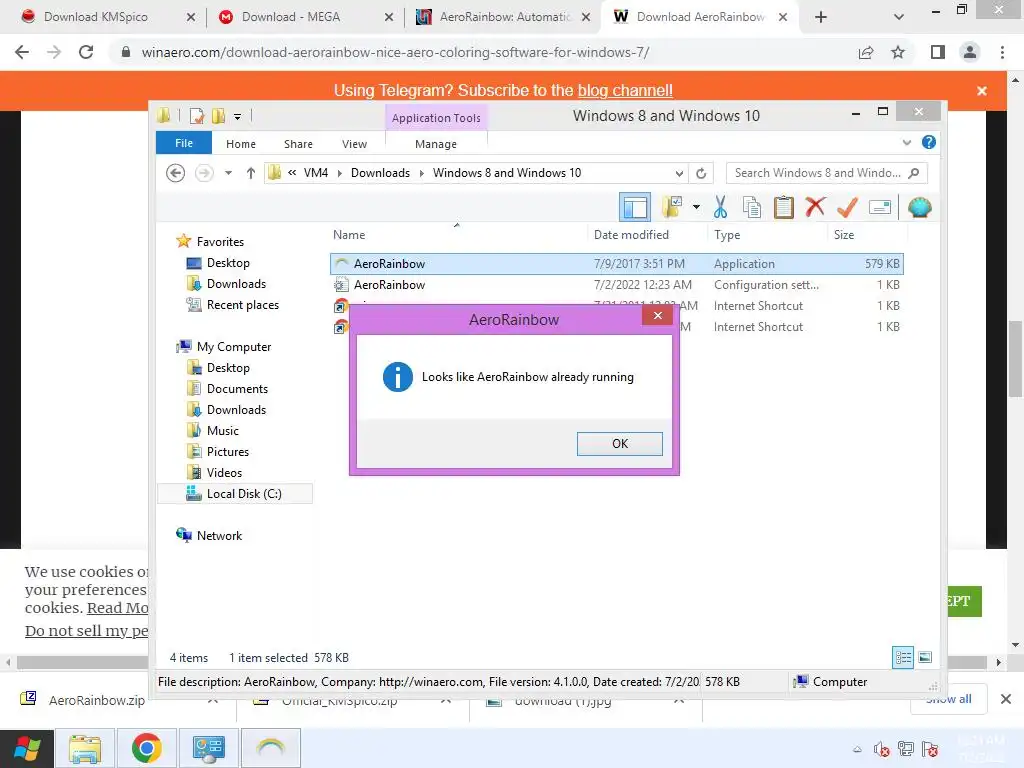Switch to the Share ribbon tab

(298, 144)
